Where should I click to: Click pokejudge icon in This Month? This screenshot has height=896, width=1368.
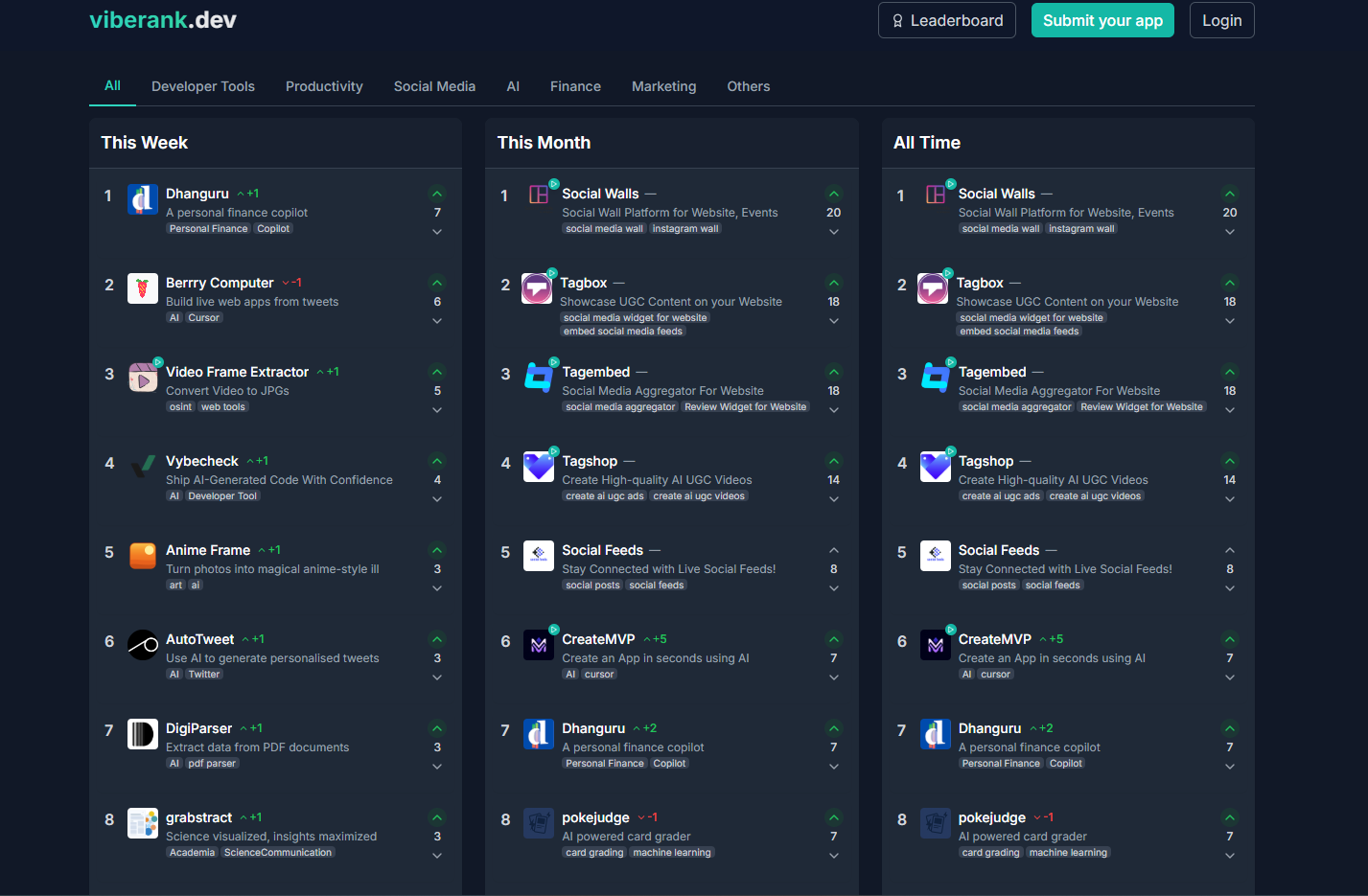pyautogui.click(x=539, y=823)
